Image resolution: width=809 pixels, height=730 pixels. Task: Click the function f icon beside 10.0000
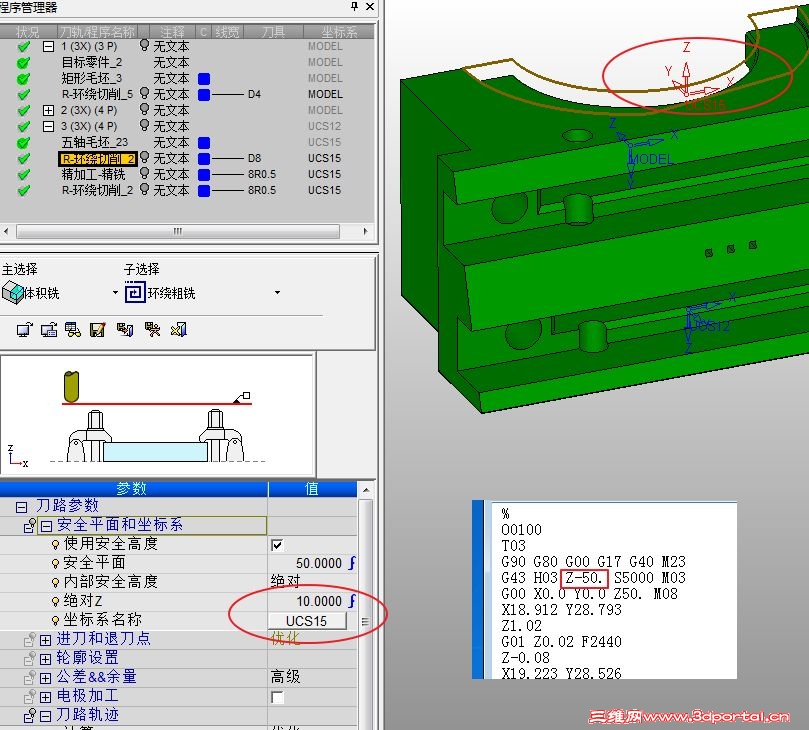[x=352, y=601]
